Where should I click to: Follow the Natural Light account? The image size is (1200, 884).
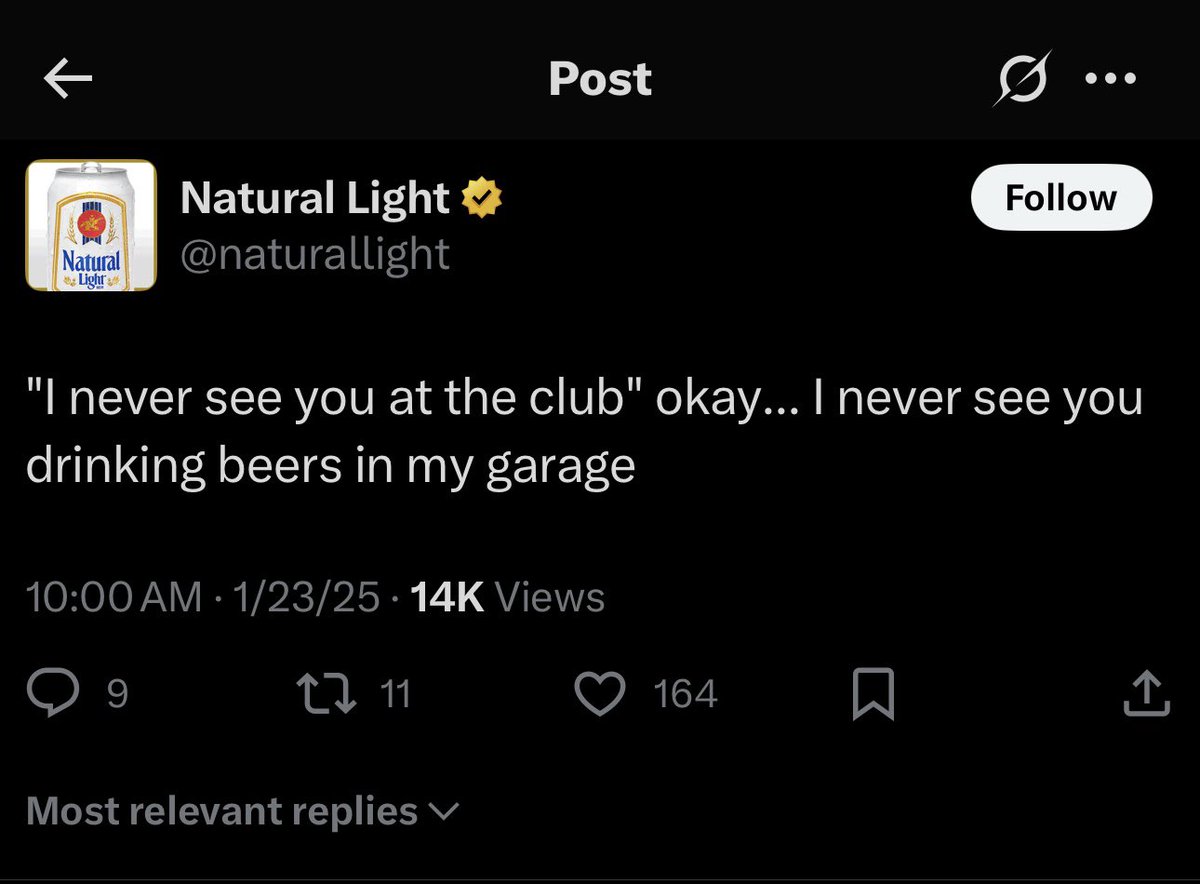[1061, 198]
